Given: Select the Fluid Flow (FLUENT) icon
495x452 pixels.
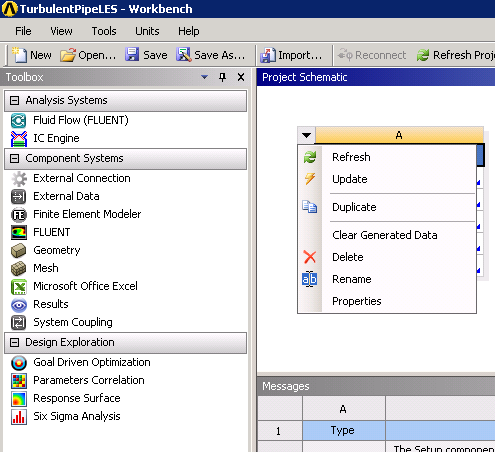Looking at the screenshot, I should 18,120.
